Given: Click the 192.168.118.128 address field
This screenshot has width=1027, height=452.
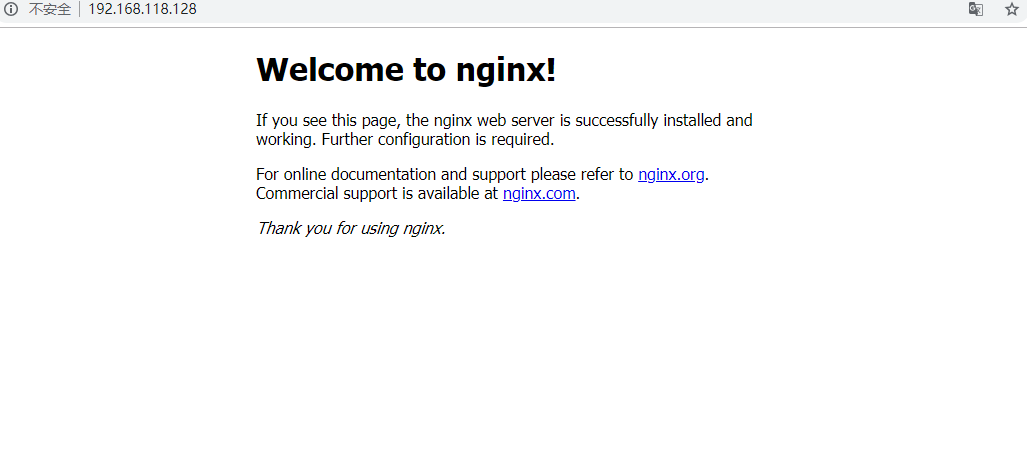Looking at the screenshot, I should pos(142,9).
